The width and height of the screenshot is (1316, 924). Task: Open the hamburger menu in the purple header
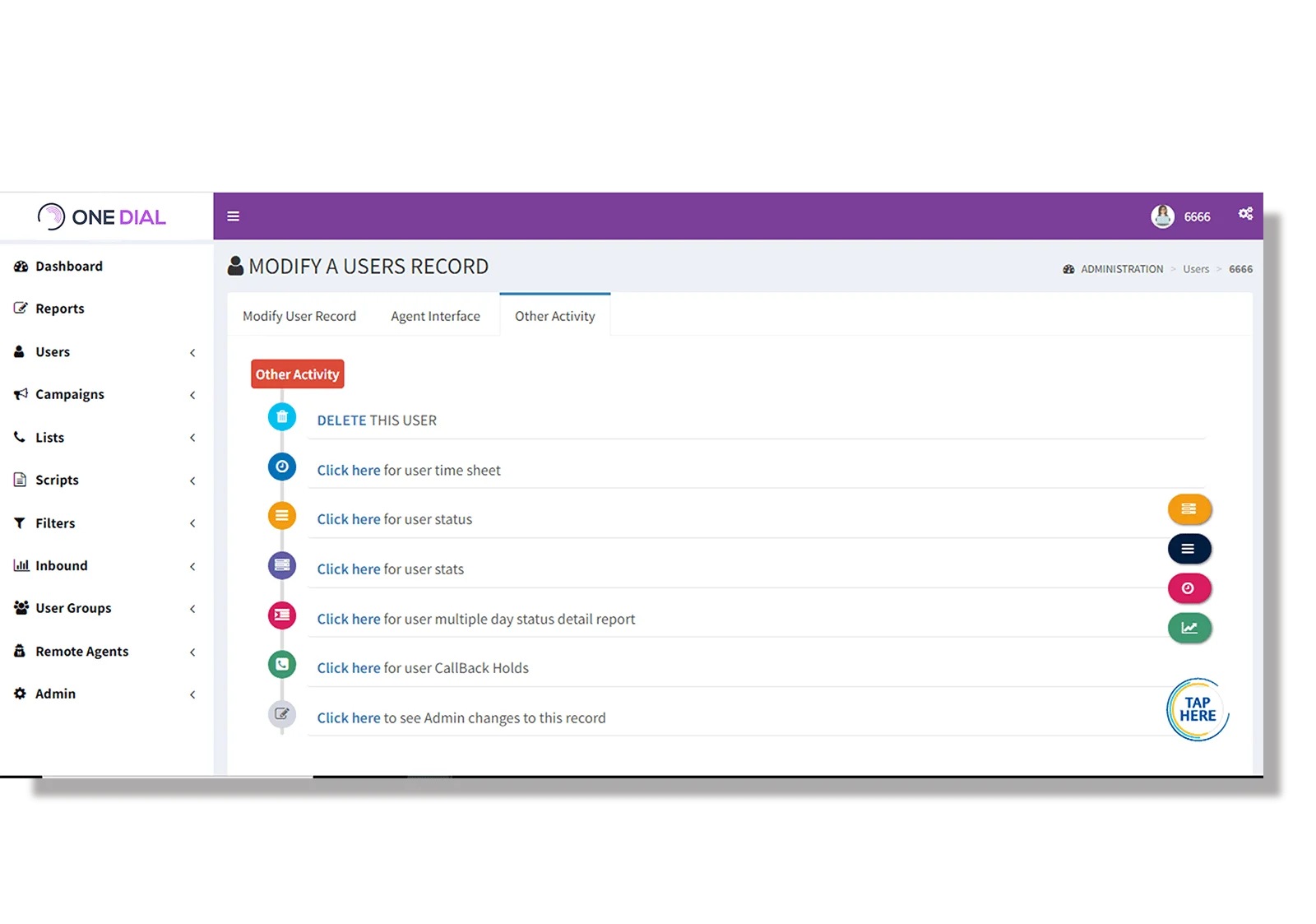(x=234, y=216)
